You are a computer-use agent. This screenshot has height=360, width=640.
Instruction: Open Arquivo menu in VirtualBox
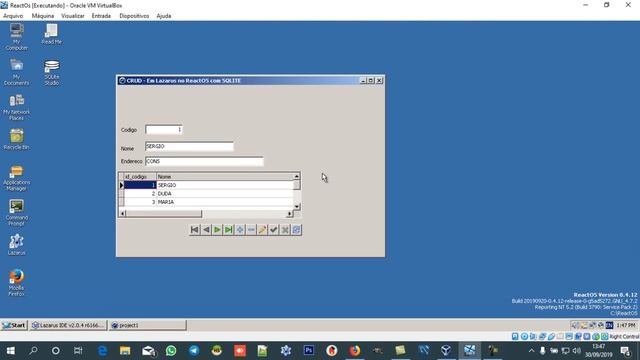(x=13, y=16)
